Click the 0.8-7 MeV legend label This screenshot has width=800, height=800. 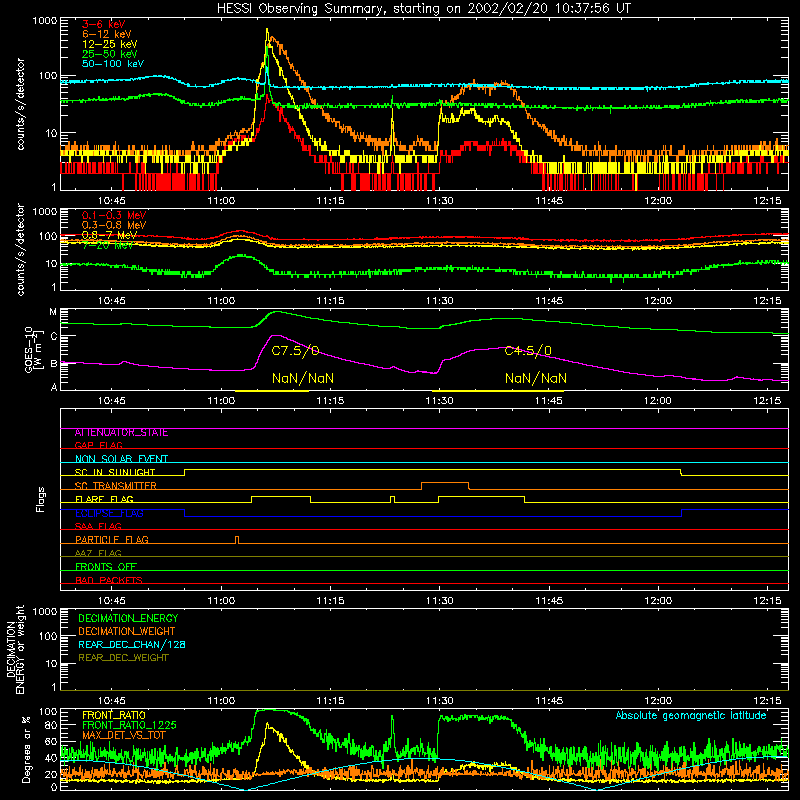pos(110,235)
